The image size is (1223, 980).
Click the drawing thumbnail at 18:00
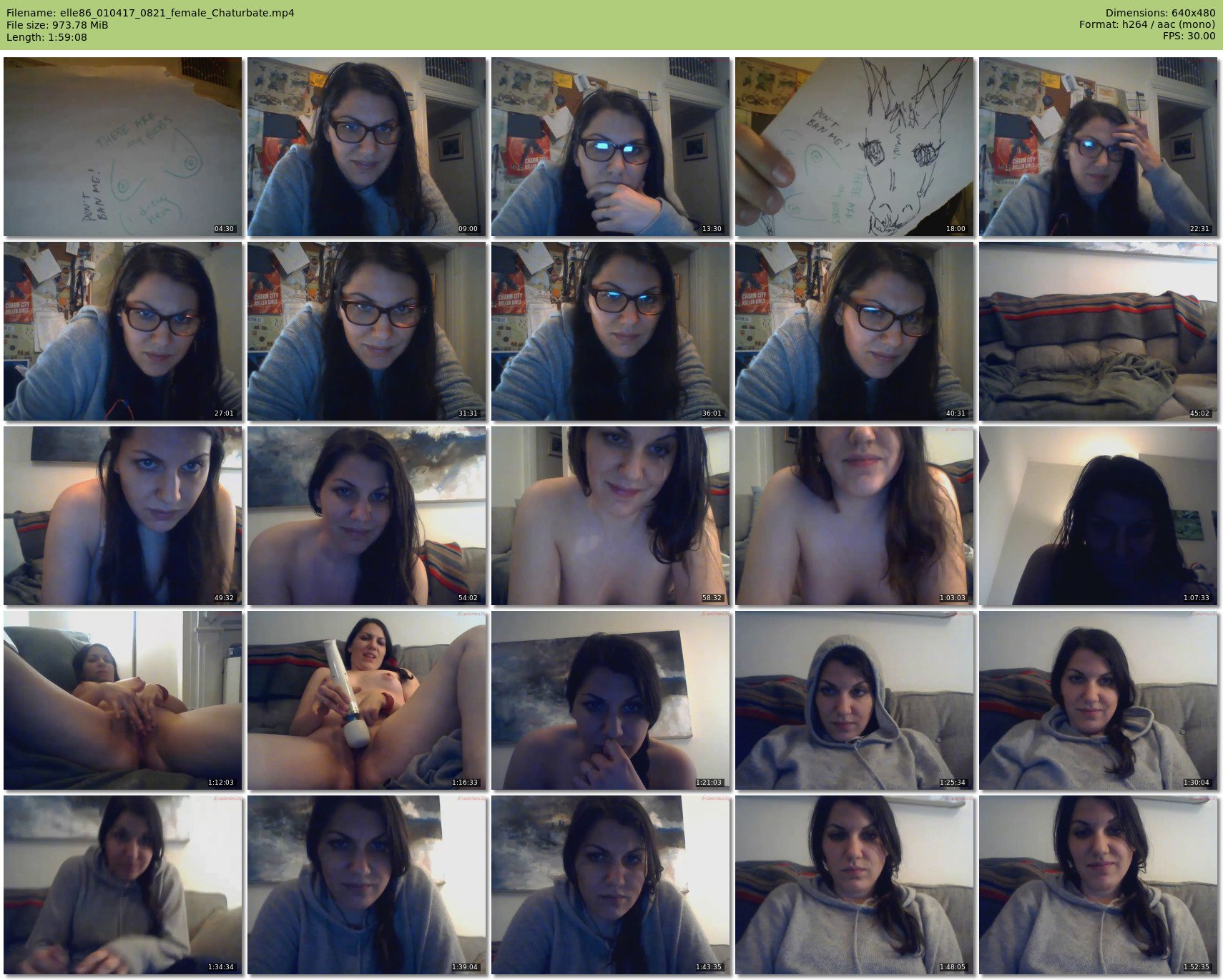pyautogui.click(x=854, y=147)
